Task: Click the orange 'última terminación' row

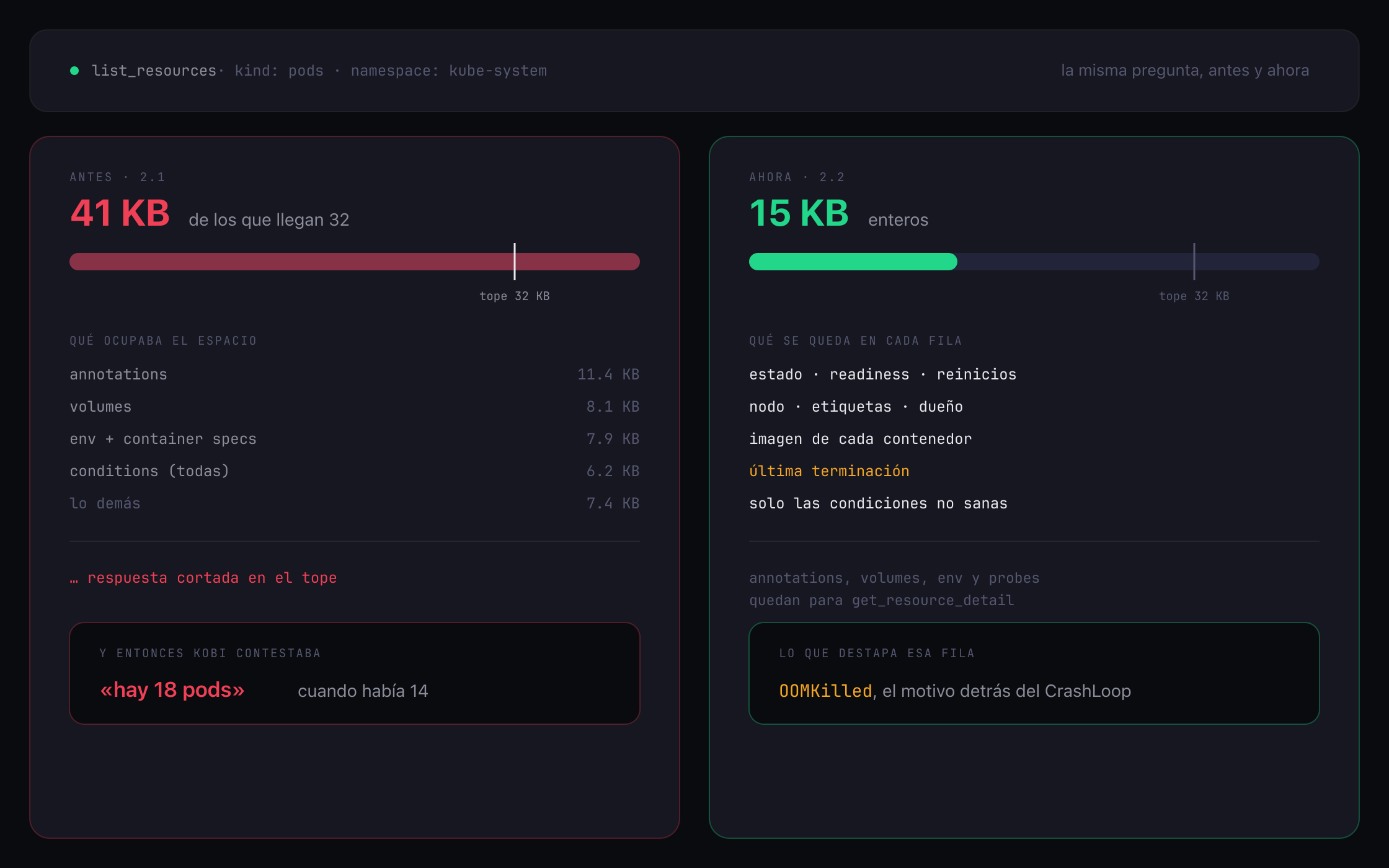Action: (830, 471)
